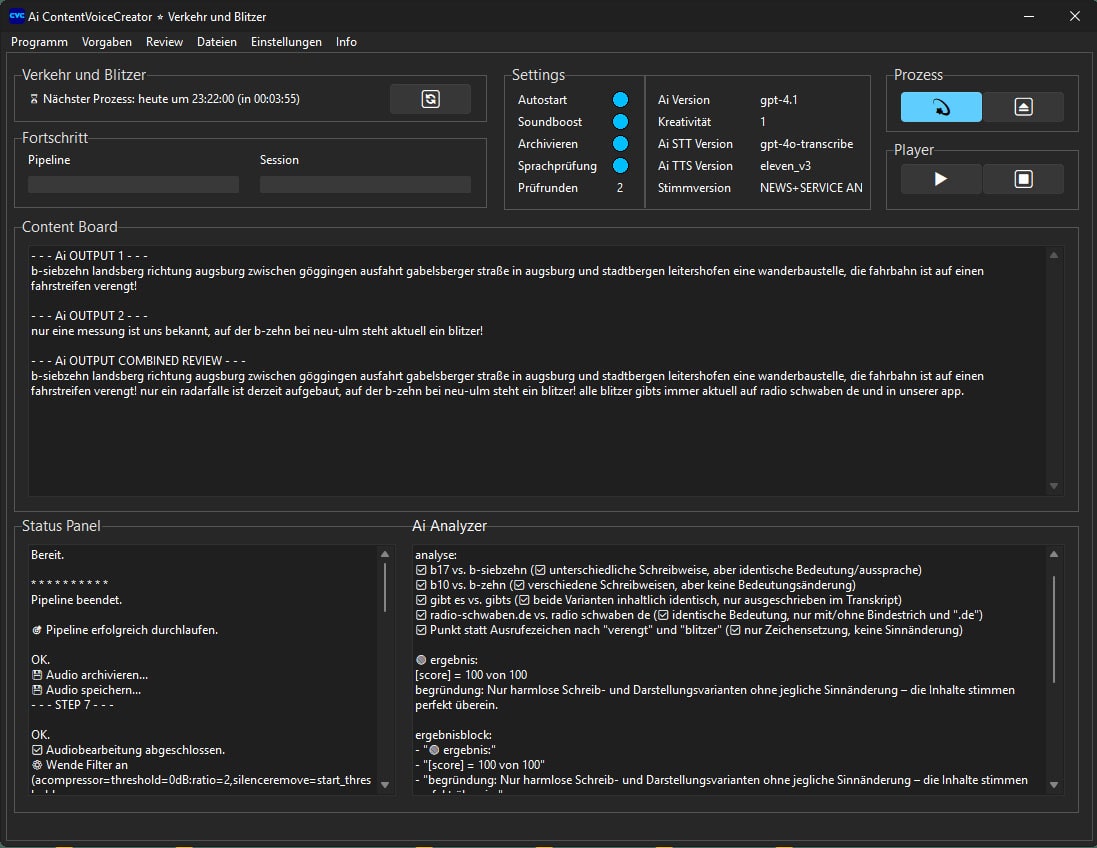Screen dimensions: 1097x848
Task: Open the Stimmversion selector NEWS+SERVICE AN
Action: point(811,187)
